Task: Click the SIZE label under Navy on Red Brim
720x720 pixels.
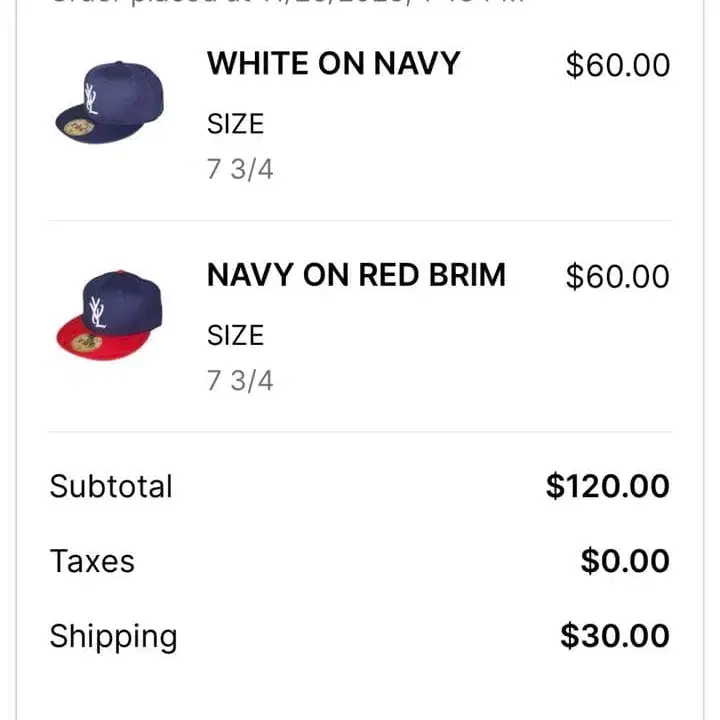Action: tap(236, 335)
